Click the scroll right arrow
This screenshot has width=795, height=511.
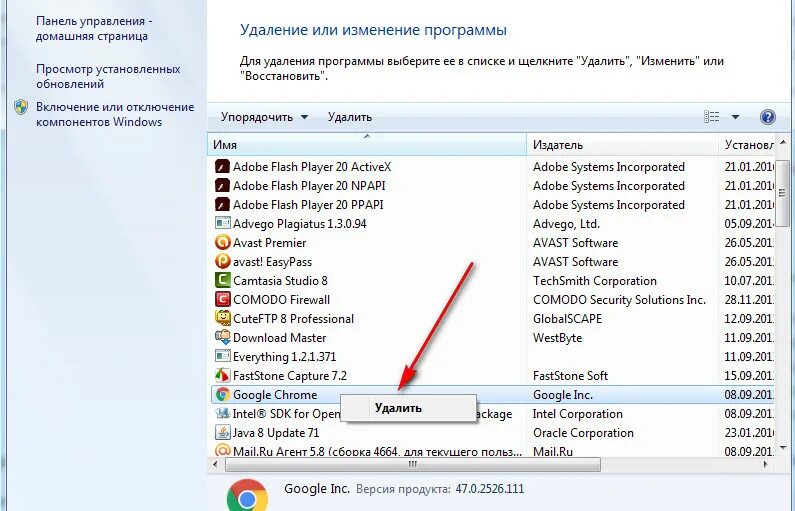(765, 464)
